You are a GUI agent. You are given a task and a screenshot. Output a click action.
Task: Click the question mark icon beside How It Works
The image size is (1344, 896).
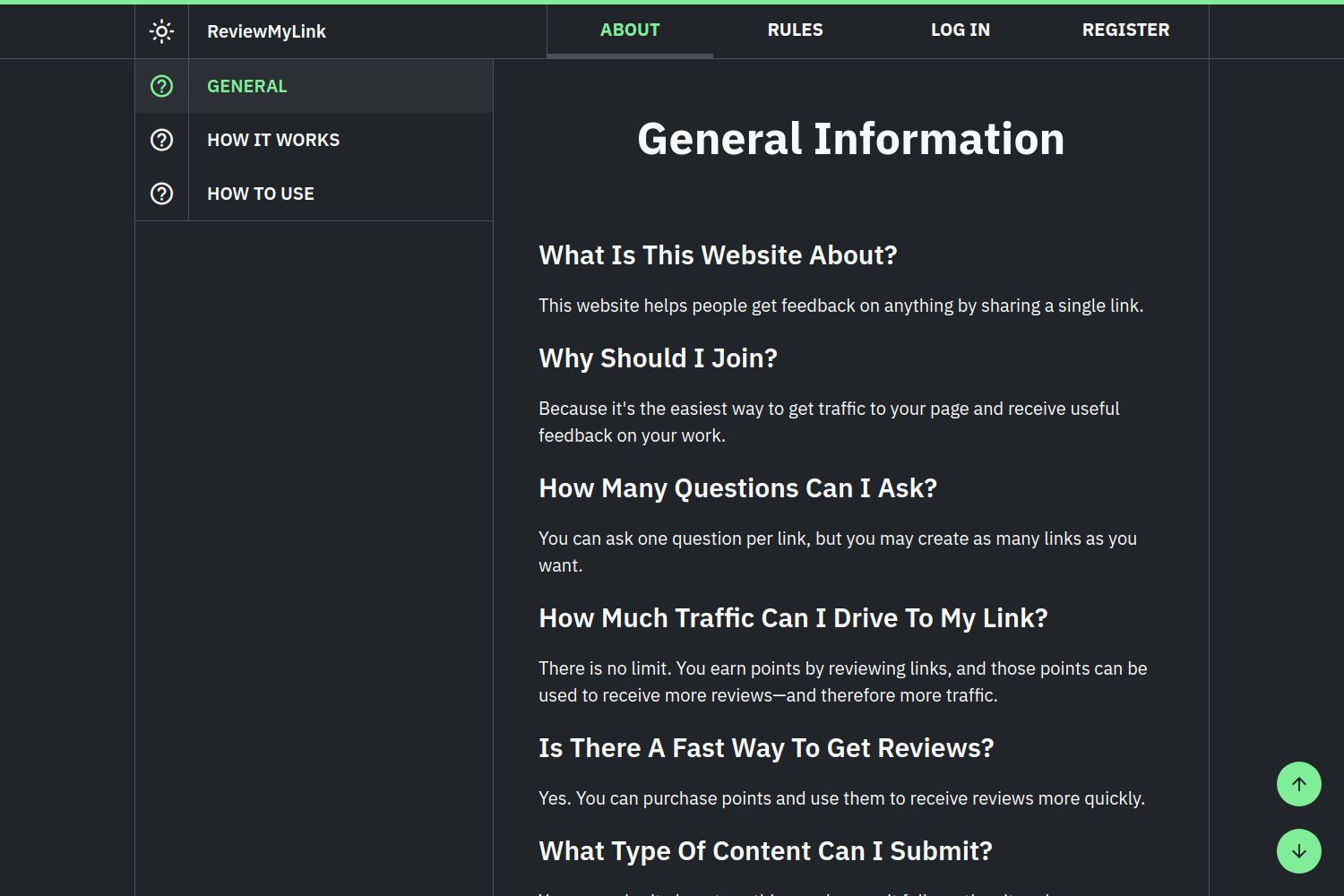point(161,140)
